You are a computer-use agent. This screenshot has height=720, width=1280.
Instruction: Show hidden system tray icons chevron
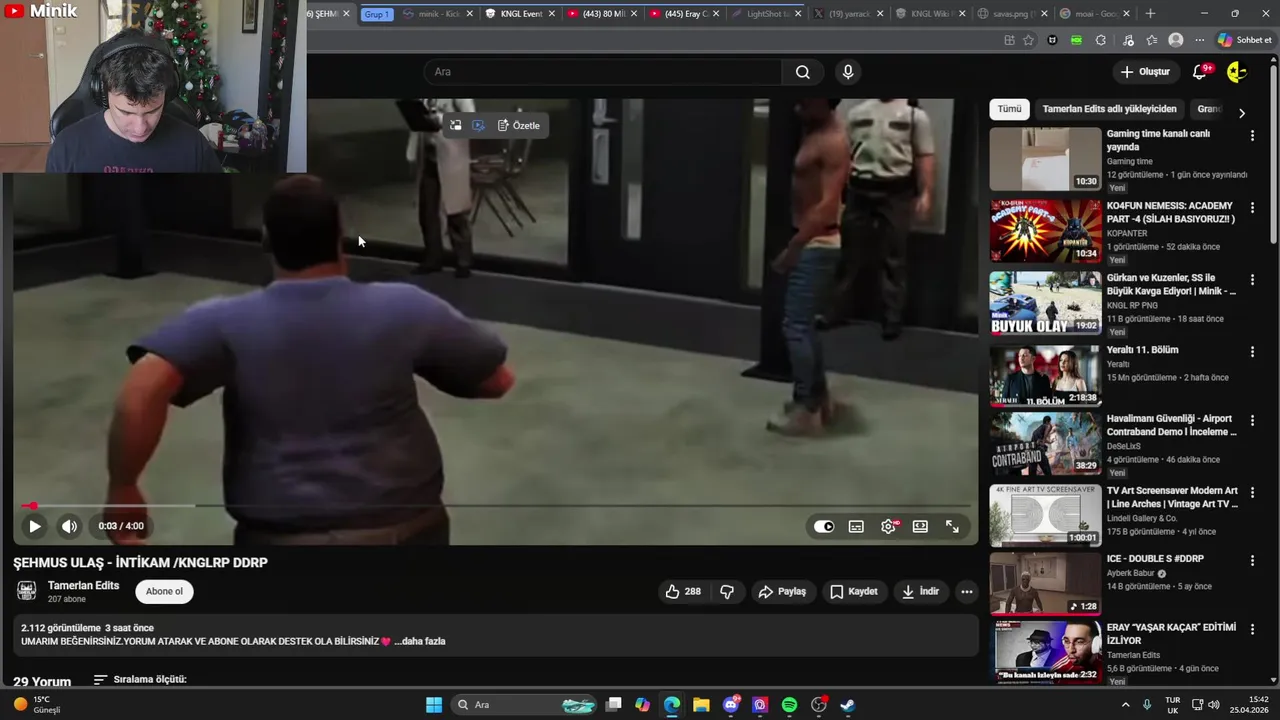pos(1125,705)
